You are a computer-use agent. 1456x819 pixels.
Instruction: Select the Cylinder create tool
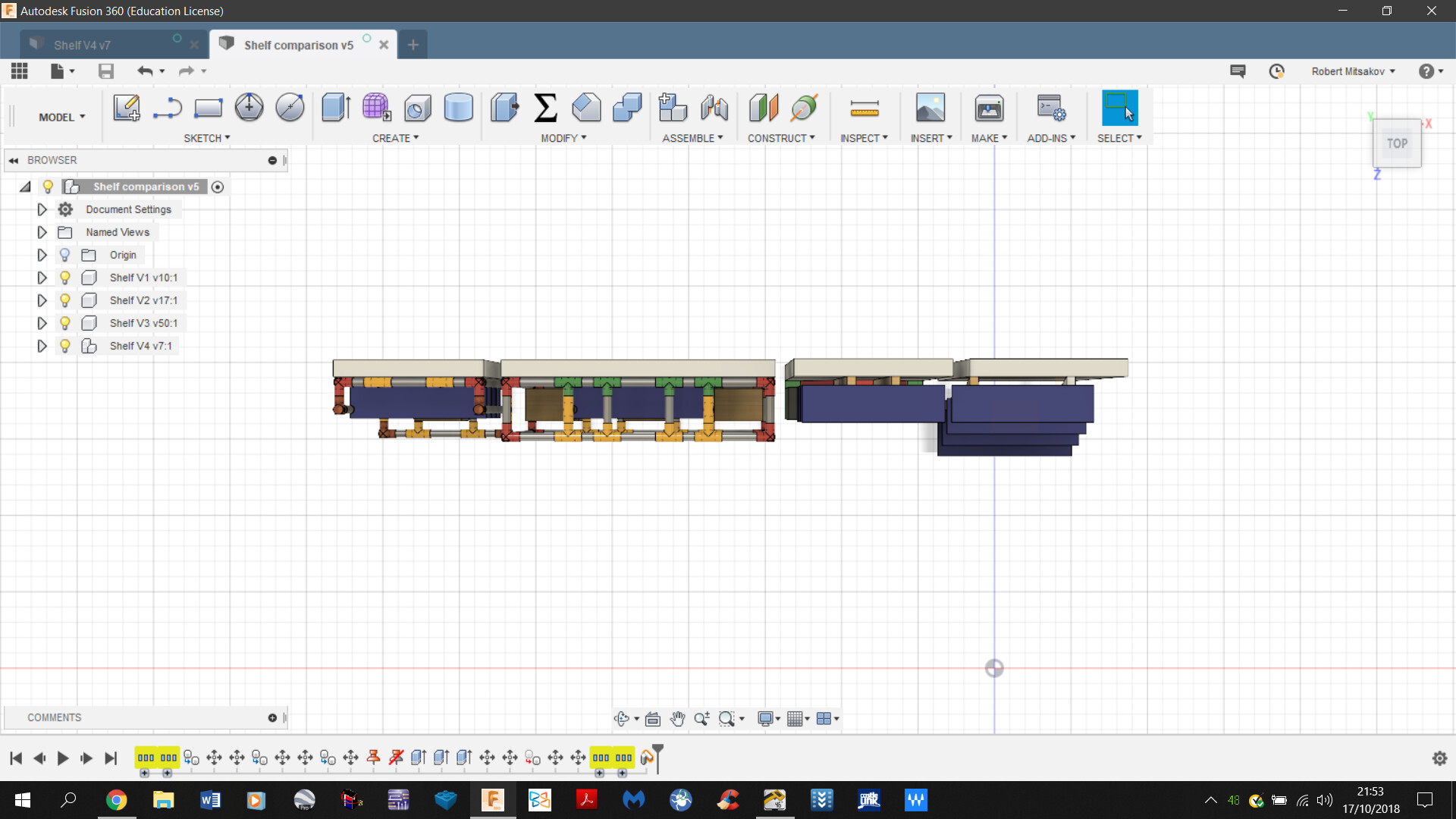pos(458,108)
